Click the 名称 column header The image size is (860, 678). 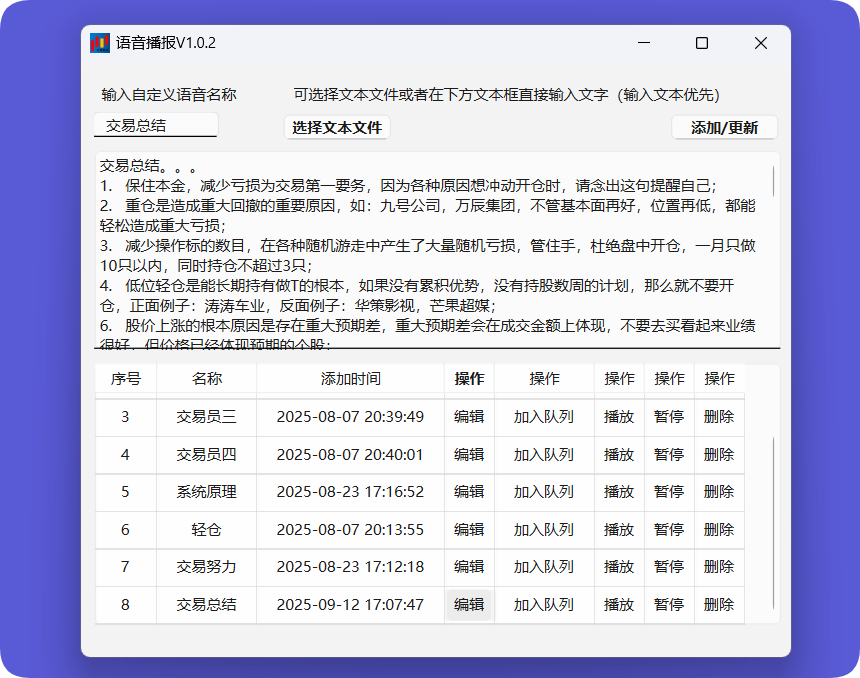207,379
